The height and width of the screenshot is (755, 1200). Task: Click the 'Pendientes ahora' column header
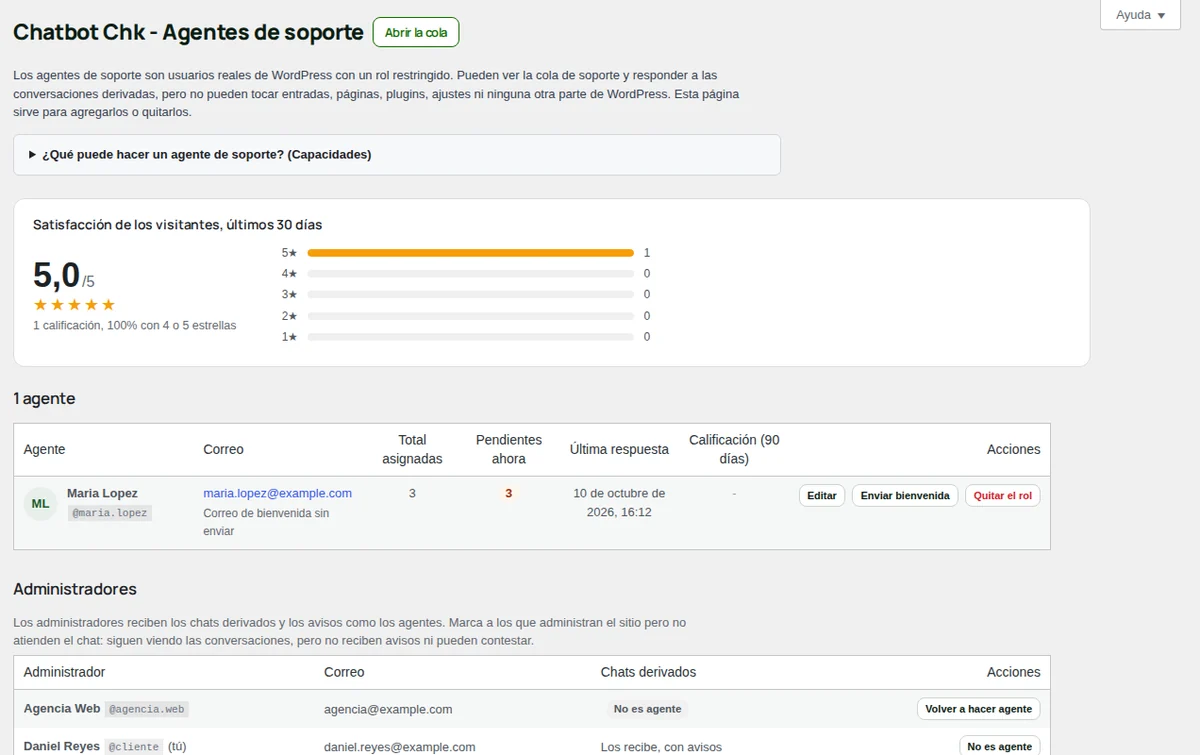pyautogui.click(x=509, y=449)
